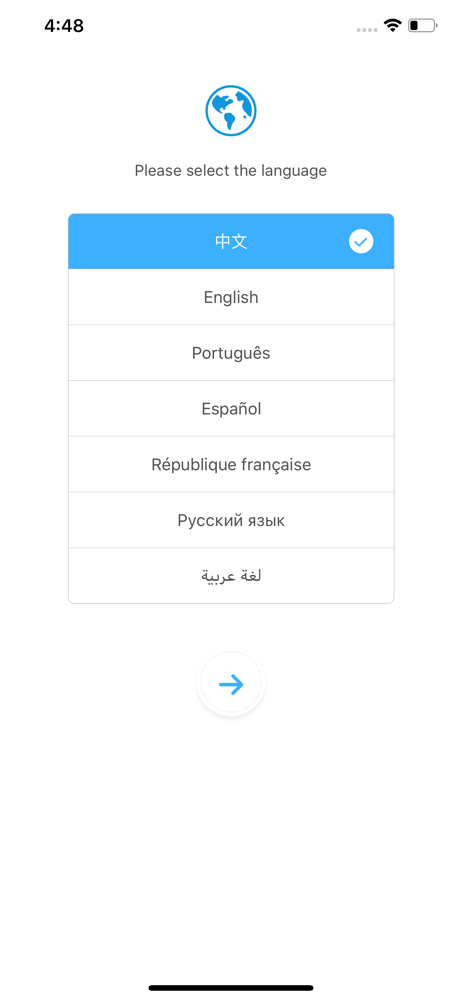462x1000 pixels.
Task: Choose République française
Action: (x=231, y=464)
